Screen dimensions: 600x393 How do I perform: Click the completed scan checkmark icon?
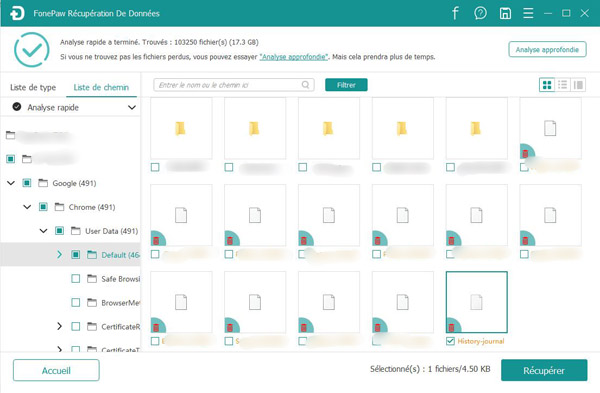pyautogui.click(x=32, y=50)
